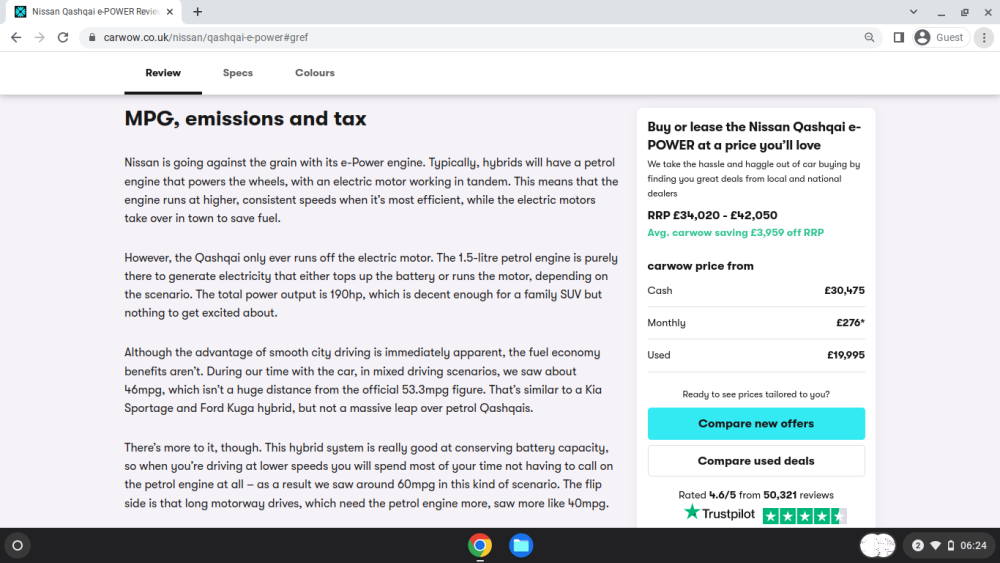Open the ChromeOS launcher circle
The image size is (1000, 563).
tap(18, 545)
